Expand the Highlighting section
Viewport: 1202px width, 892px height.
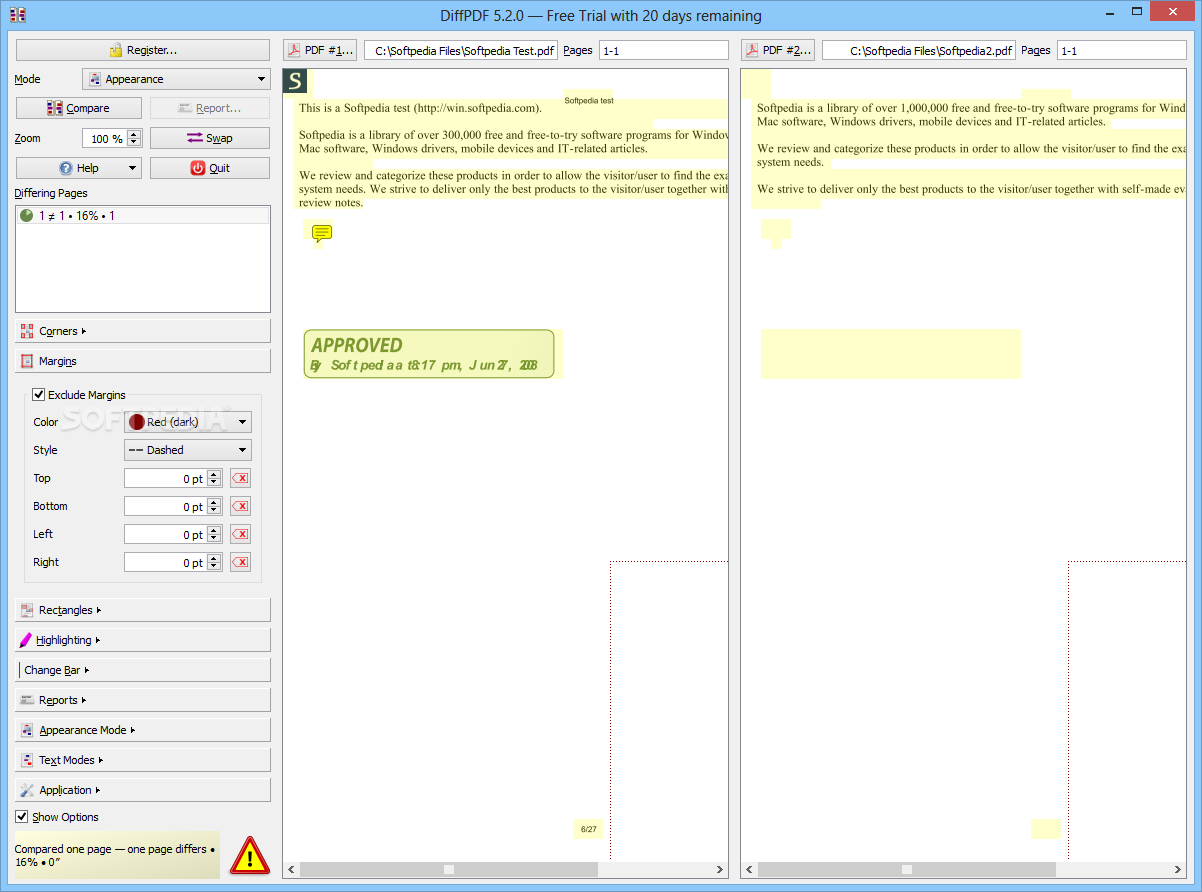click(x=143, y=640)
